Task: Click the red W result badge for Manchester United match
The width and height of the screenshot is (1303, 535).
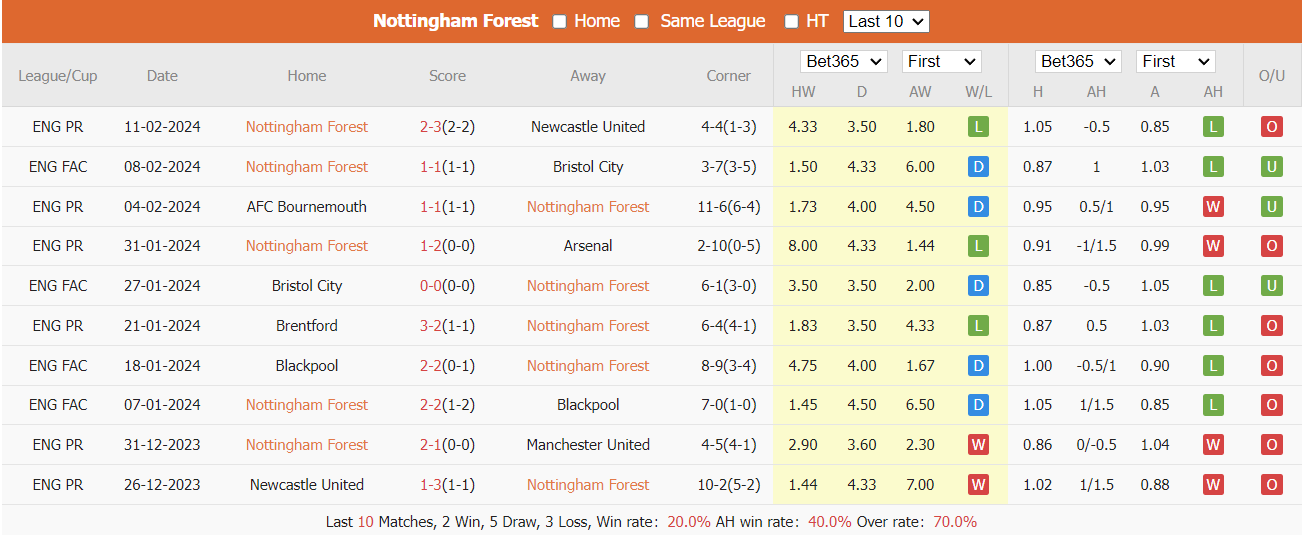Action: (978, 445)
